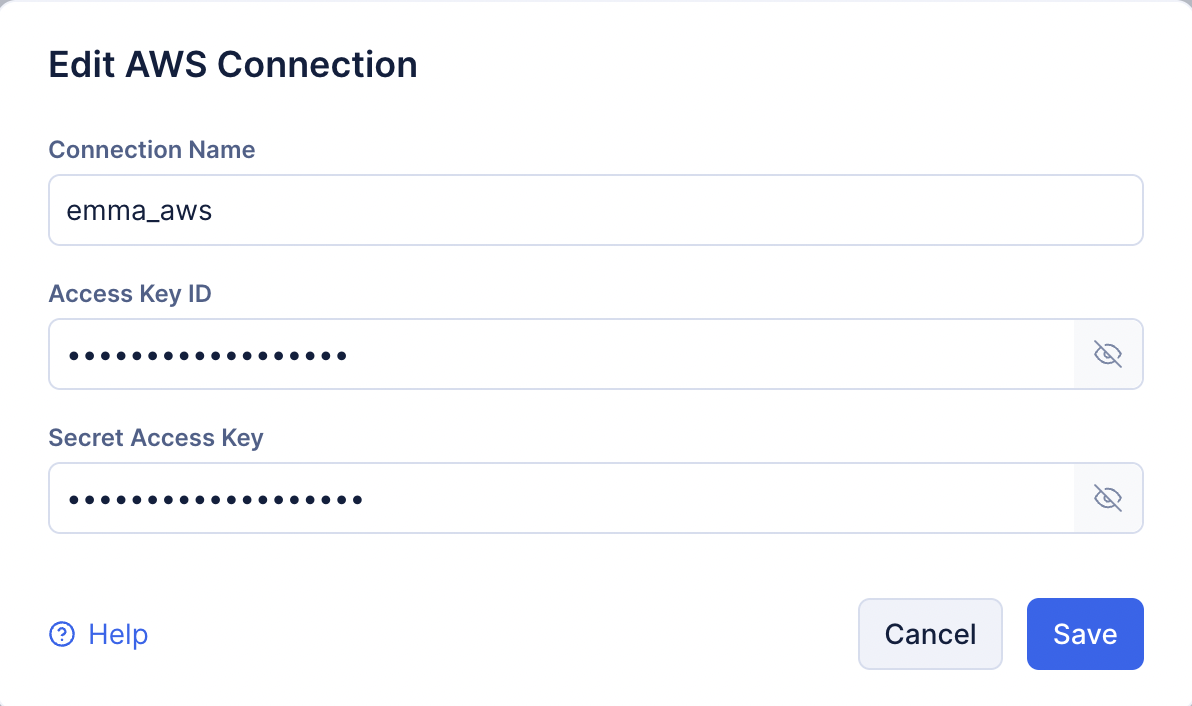1192x706 pixels.
Task: Click the Edit AWS Connection dialog title
Action: coord(233,65)
